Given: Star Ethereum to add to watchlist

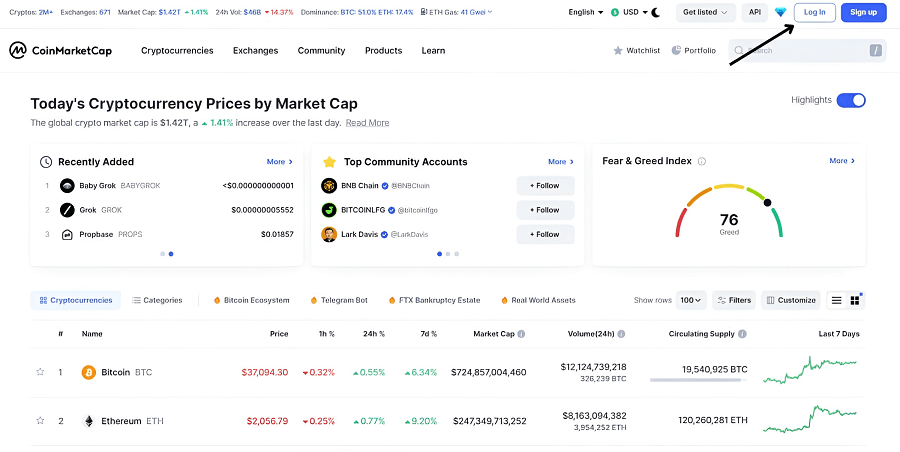Looking at the screenshot, I should pyautogui.click(x=40, y=421).
